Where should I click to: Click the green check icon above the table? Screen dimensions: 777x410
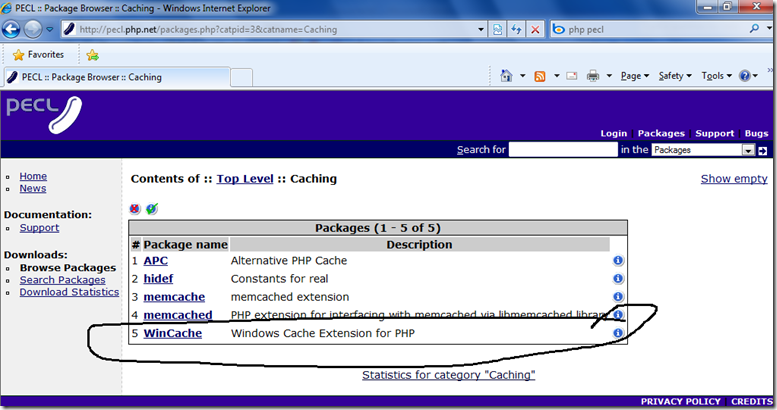[x=152, y=209]
